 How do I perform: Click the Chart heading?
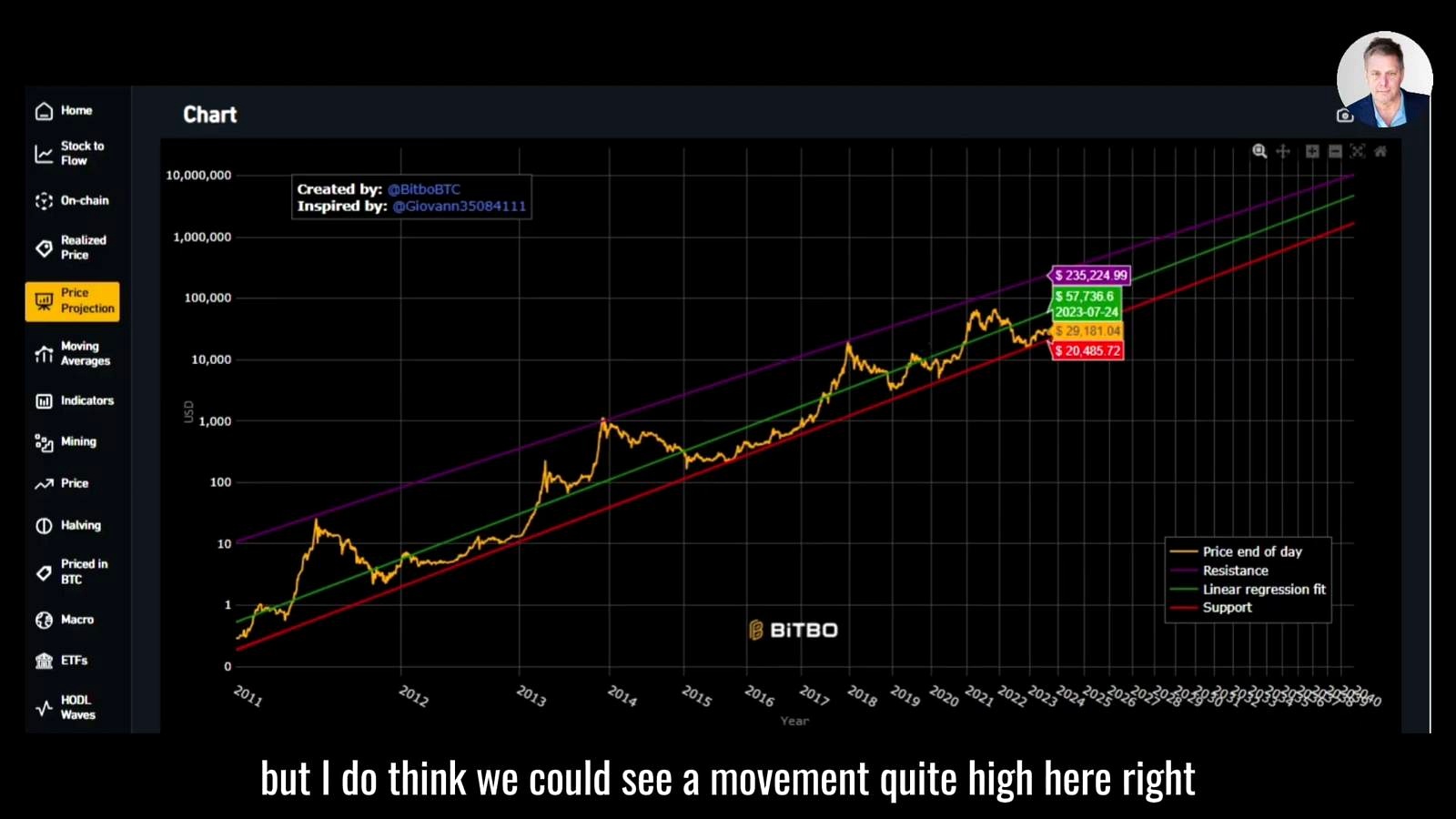pyautogui.click(x=210, y=115)
